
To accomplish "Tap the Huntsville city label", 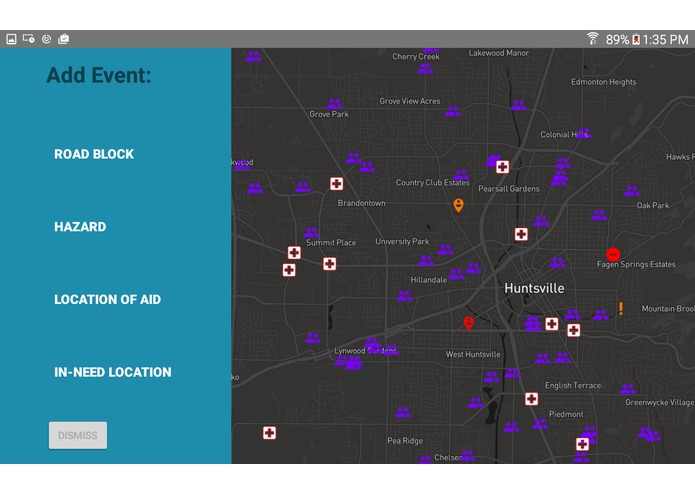I will tap(534, 288).
